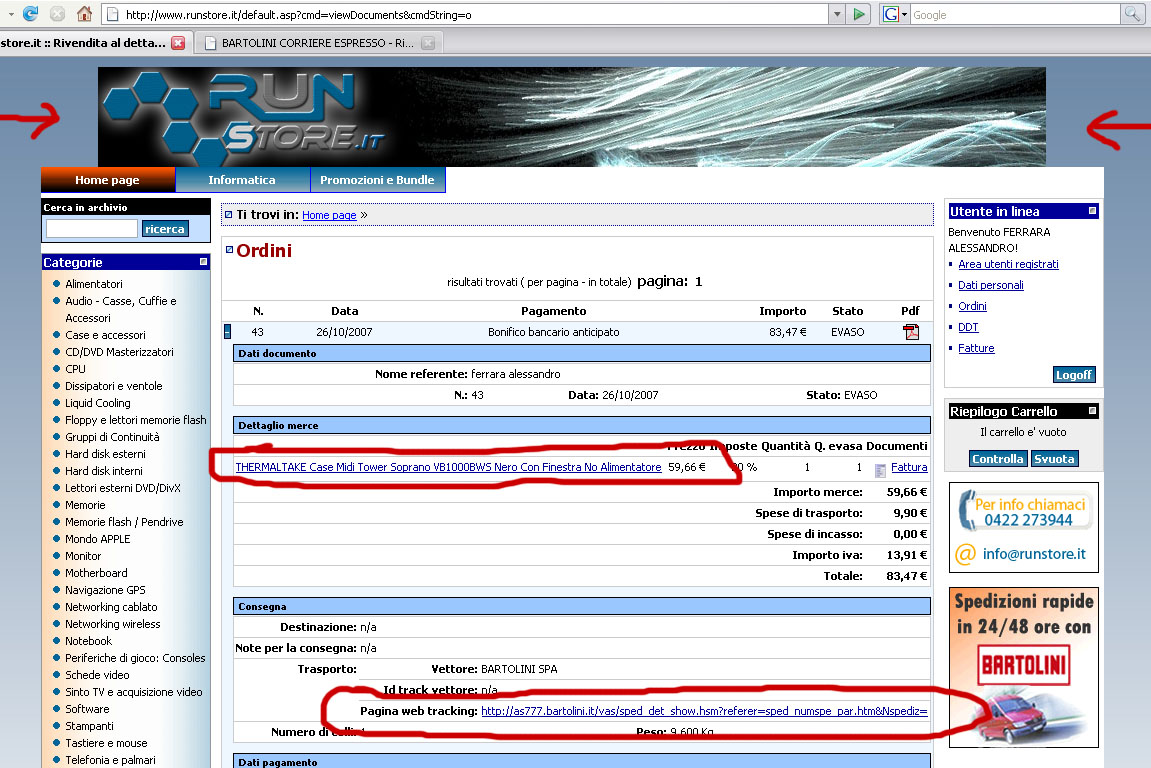1151x768 pixels.
Task: Open the Informatica menu tab
Action: [242, 180]
